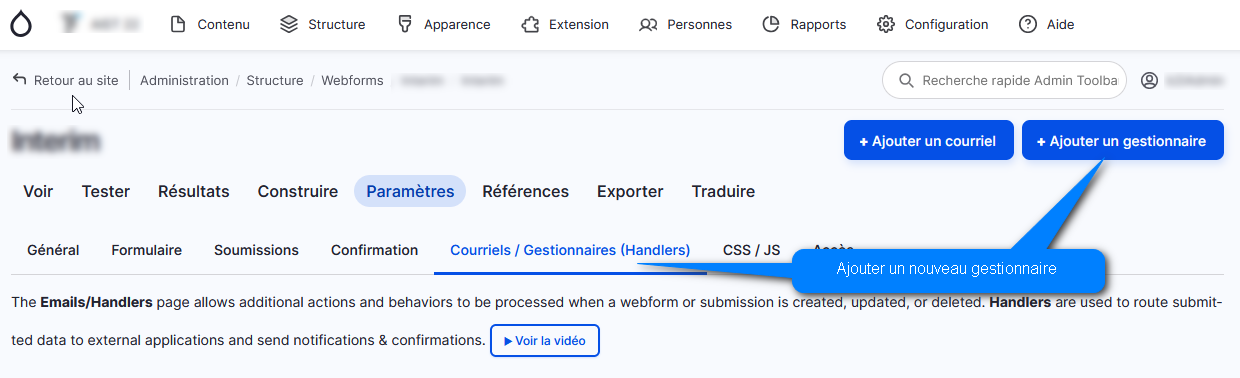Click the user account avatar icon
This screenshot has width=1240, height=378.
click(1149, 80)
